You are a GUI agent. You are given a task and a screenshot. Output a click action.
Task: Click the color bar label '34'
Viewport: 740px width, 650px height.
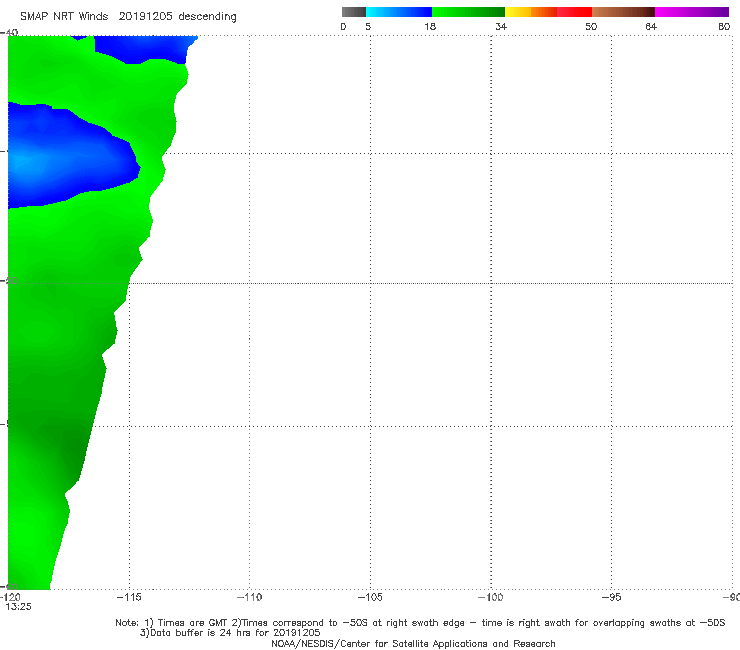[x=501, y=27]
